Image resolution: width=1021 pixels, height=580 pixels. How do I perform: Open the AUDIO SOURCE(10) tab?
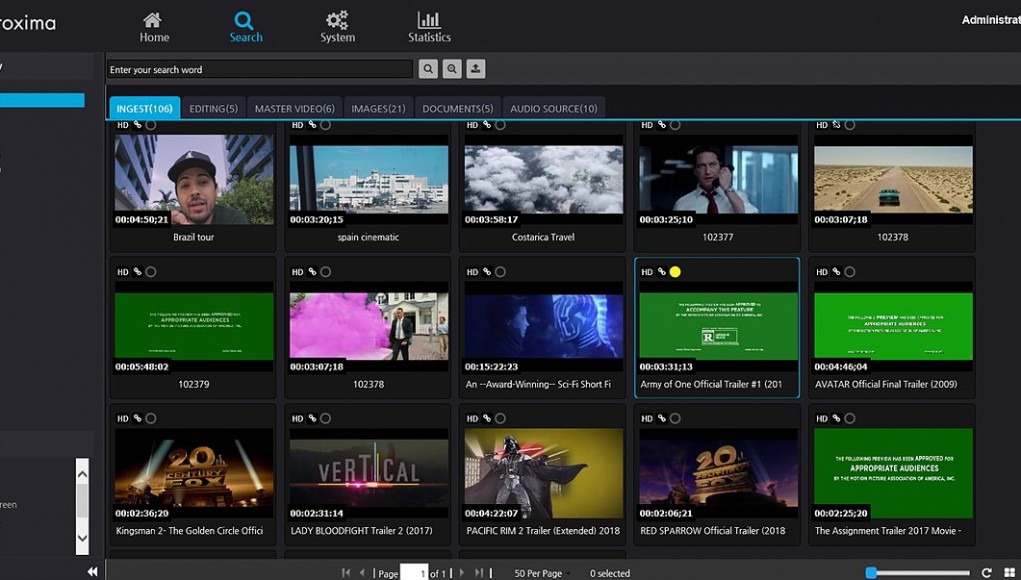[553, 108]
